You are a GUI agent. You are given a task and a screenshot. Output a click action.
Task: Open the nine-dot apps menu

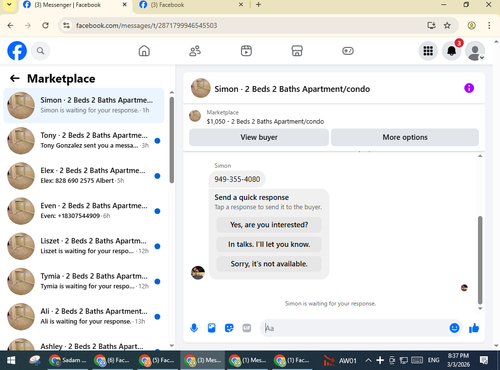[428, 51]
